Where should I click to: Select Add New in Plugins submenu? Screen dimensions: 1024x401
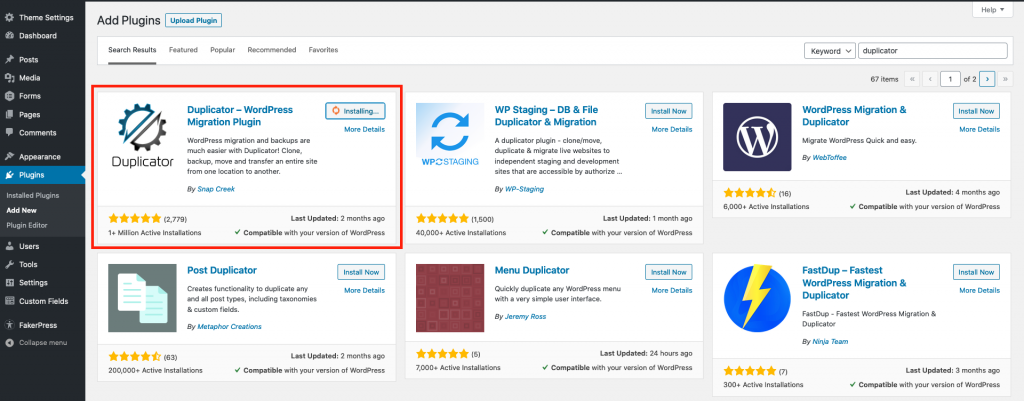tap(22, 210)
